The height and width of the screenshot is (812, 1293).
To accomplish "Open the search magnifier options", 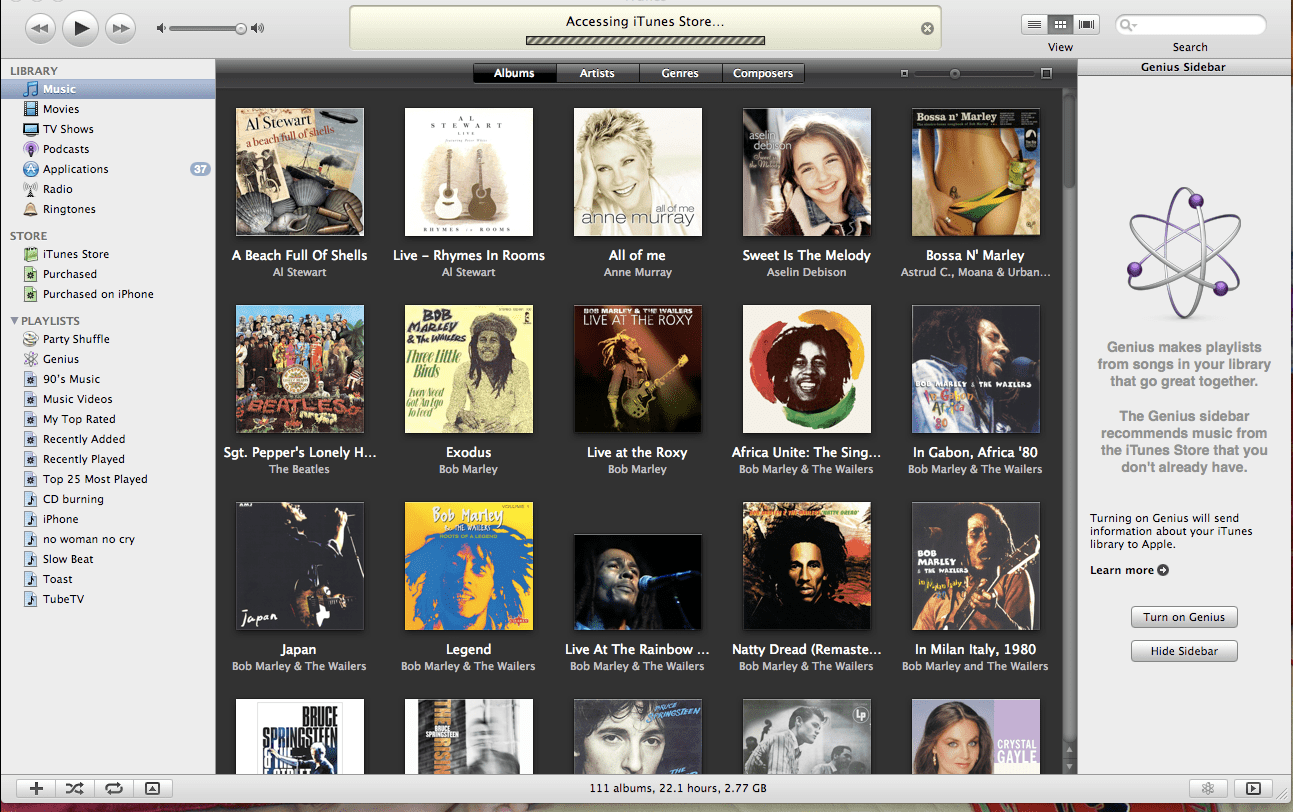I will pyautogui.click(x=1129, y=24).
